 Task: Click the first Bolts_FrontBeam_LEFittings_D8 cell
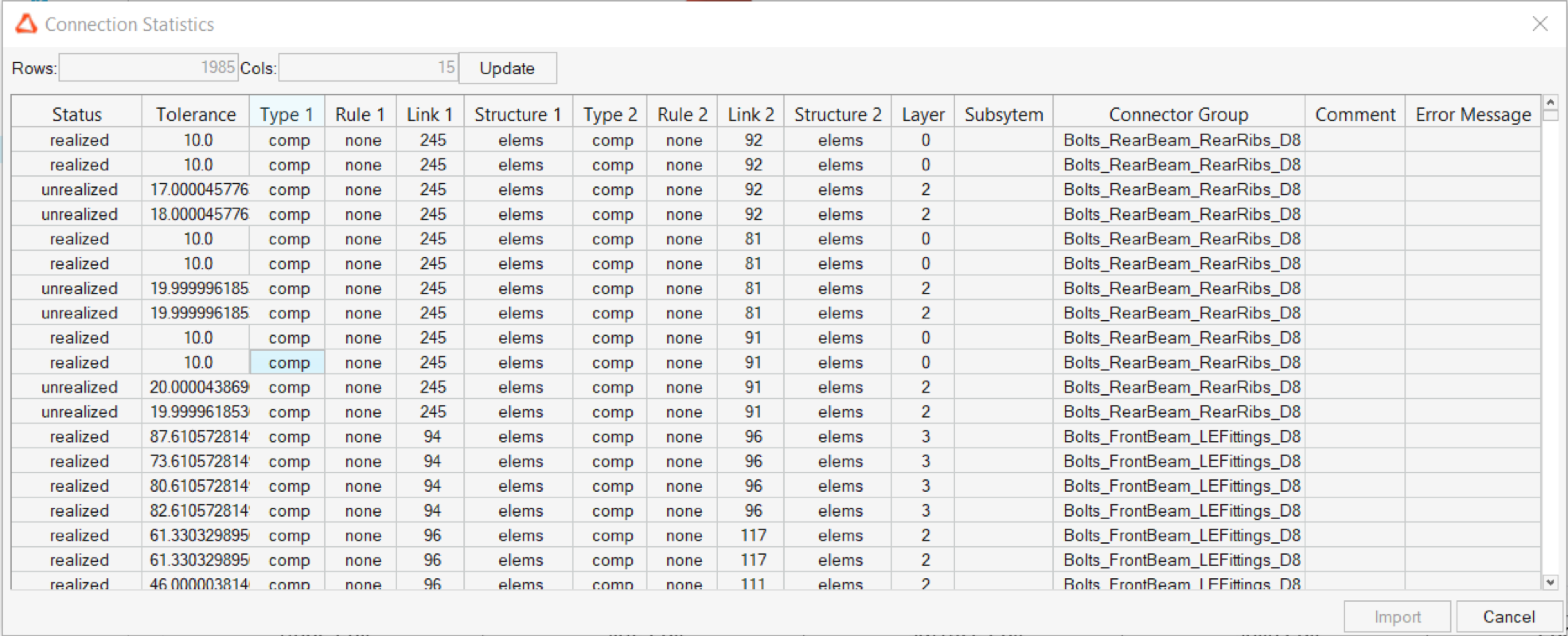pos(1181,437)
